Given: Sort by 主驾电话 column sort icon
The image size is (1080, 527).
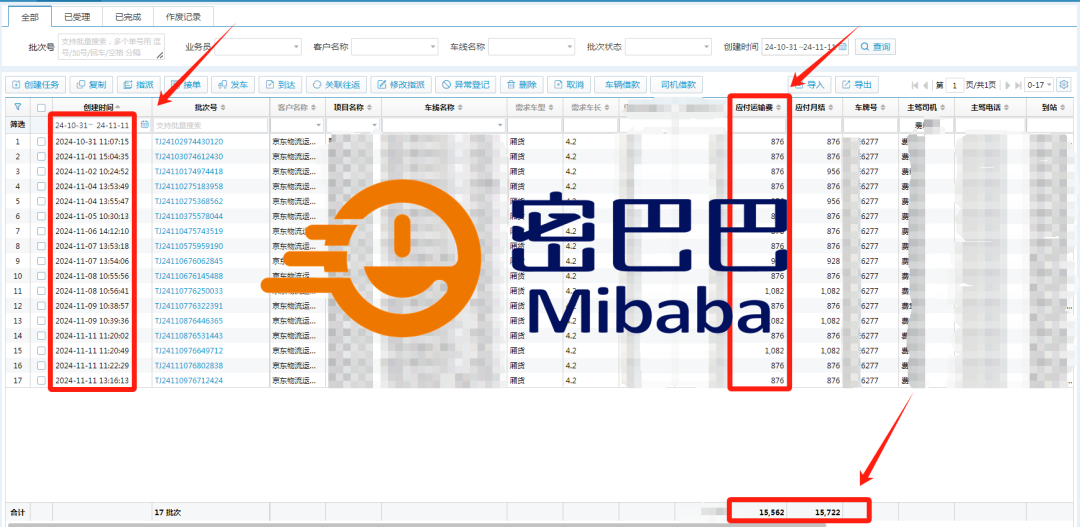Looking at the screenshot, I should tap(1006, 108).
